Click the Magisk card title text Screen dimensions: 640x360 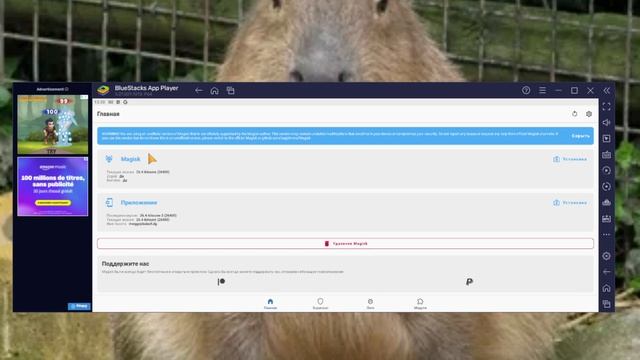131,159
